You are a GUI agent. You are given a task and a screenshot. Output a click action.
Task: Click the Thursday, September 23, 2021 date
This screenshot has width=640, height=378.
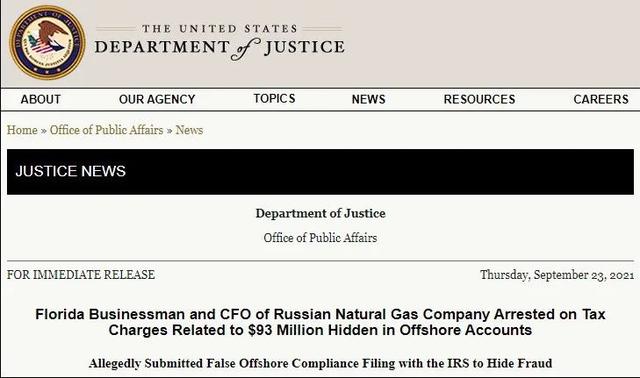[557, 275]
